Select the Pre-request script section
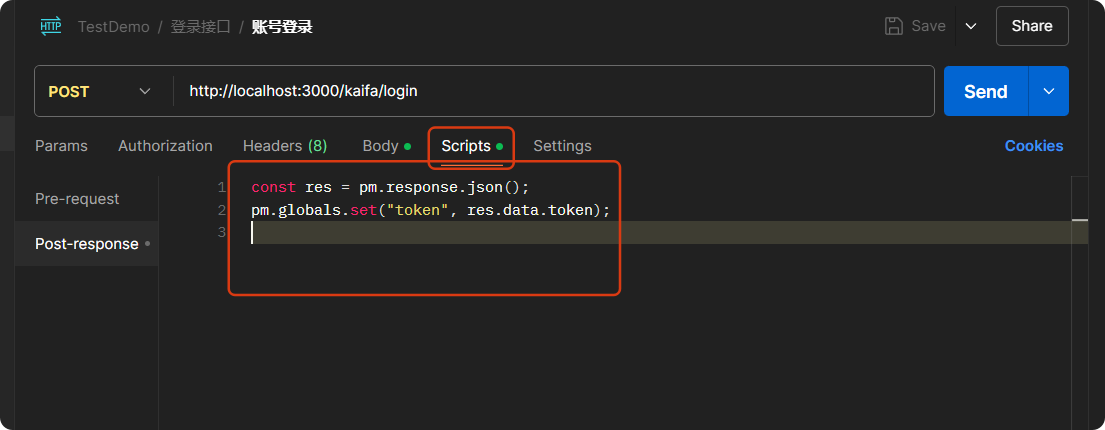 point(77,199)
